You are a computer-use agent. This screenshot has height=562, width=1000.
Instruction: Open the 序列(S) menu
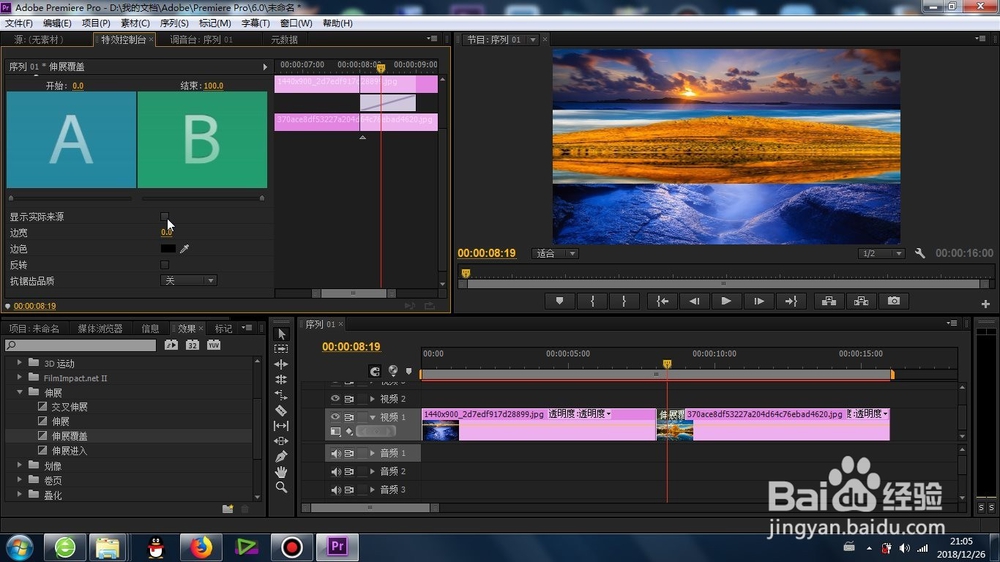174,23
